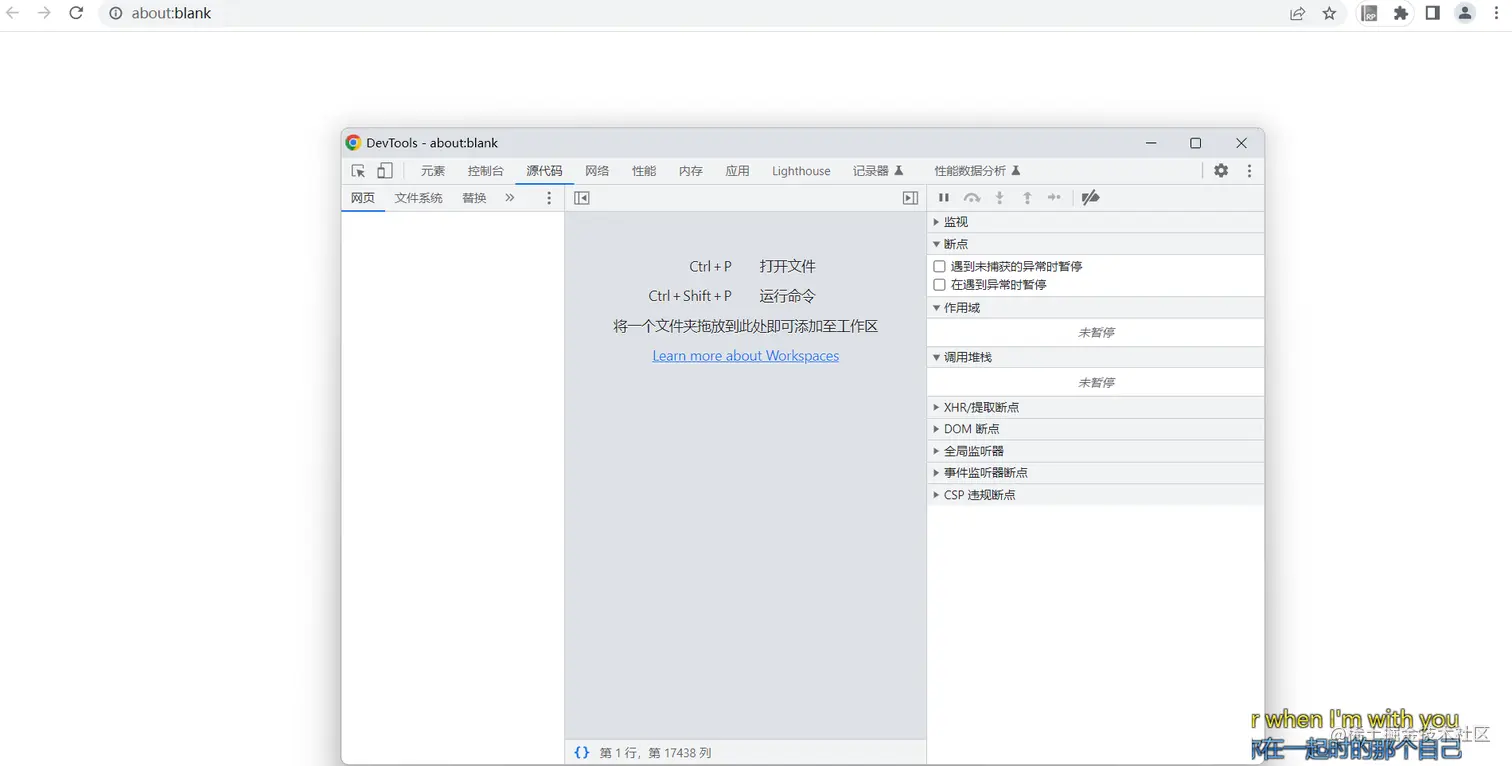Click the PDF extension icon in the browser toolbar
Image resolution: width=1512 pixels, height=766 pixels.
tap(1369, 14)
